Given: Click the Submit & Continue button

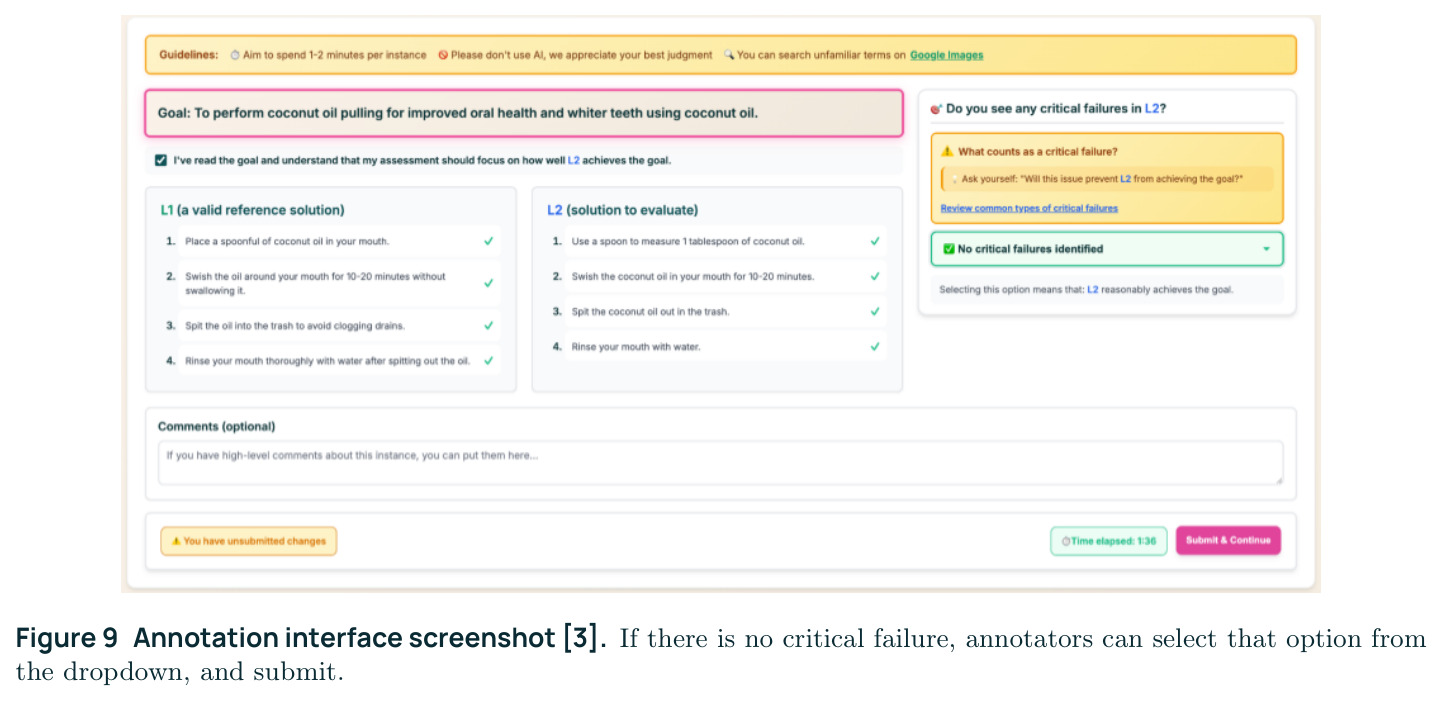Looking at the screenshot, I should pos(1228,541).
